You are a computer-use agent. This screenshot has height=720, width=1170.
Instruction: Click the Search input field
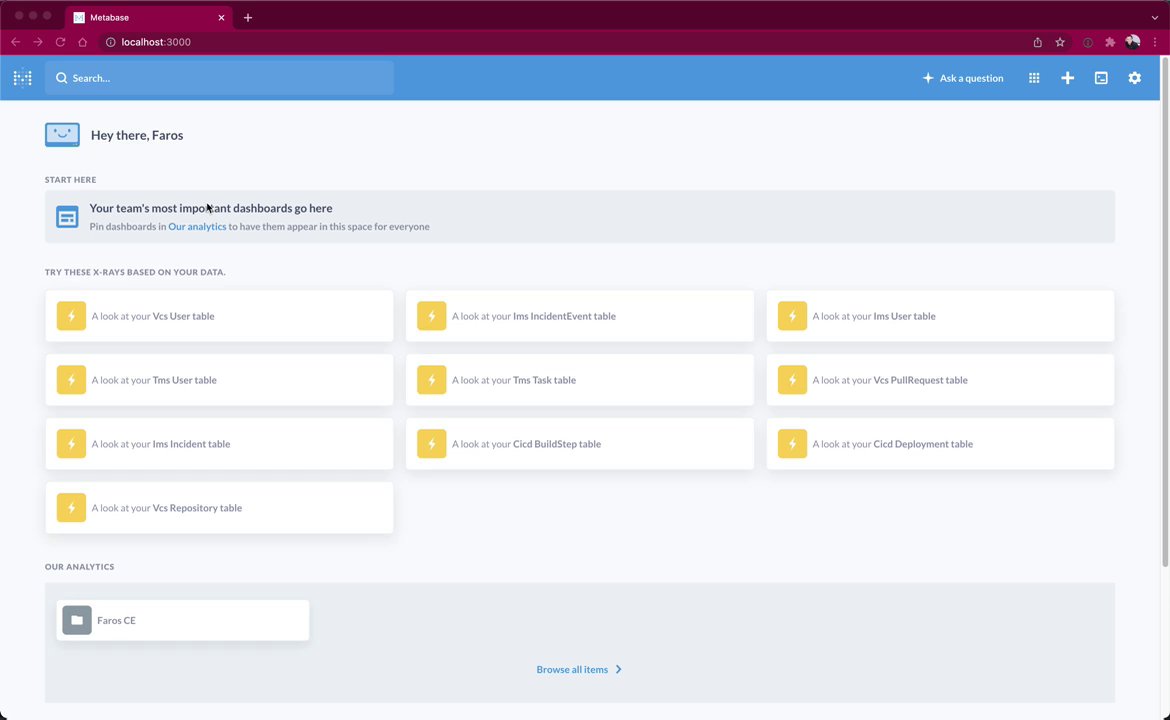(x=219, y=78)
